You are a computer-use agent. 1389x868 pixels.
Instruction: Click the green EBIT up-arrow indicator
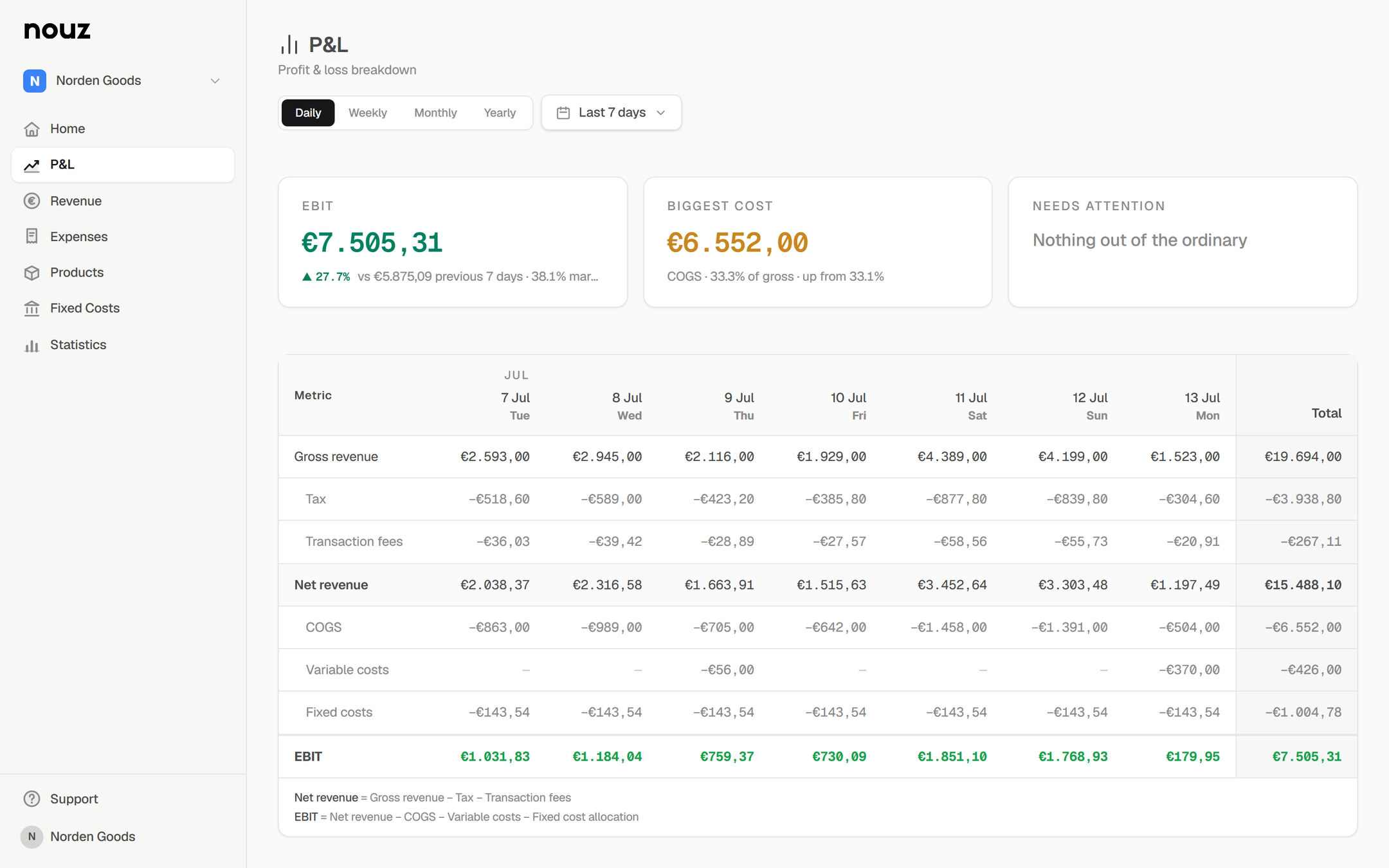(x=307, y=277)
